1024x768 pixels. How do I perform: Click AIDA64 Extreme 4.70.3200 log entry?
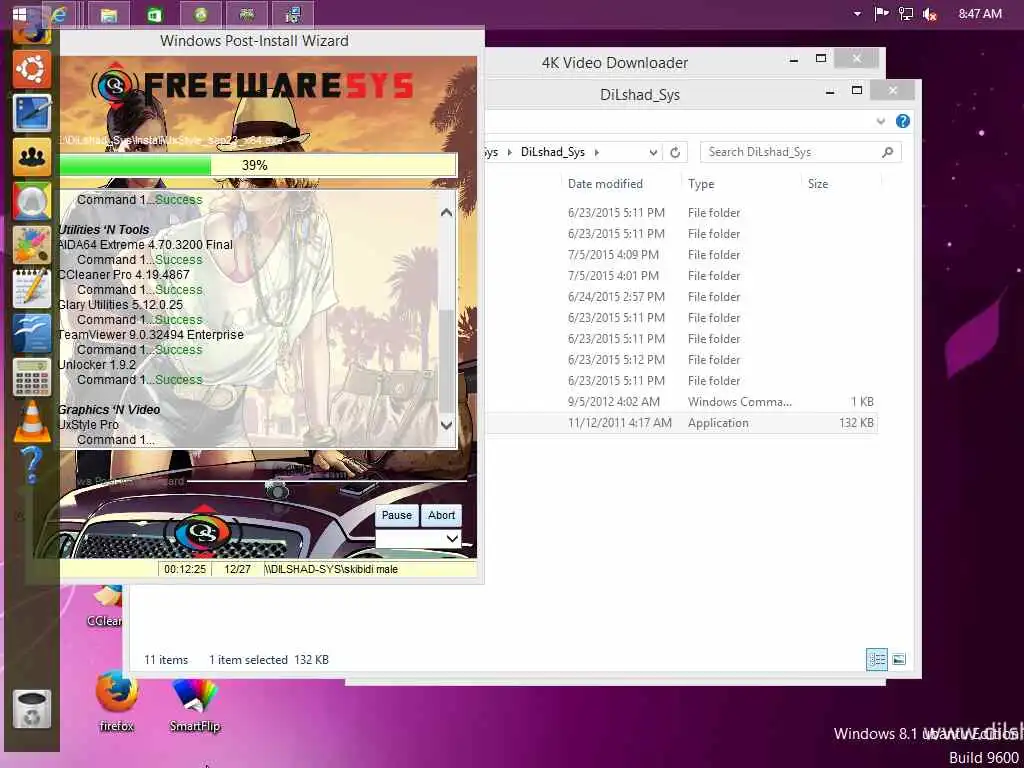pyautogui.click(x=145, y=245)
